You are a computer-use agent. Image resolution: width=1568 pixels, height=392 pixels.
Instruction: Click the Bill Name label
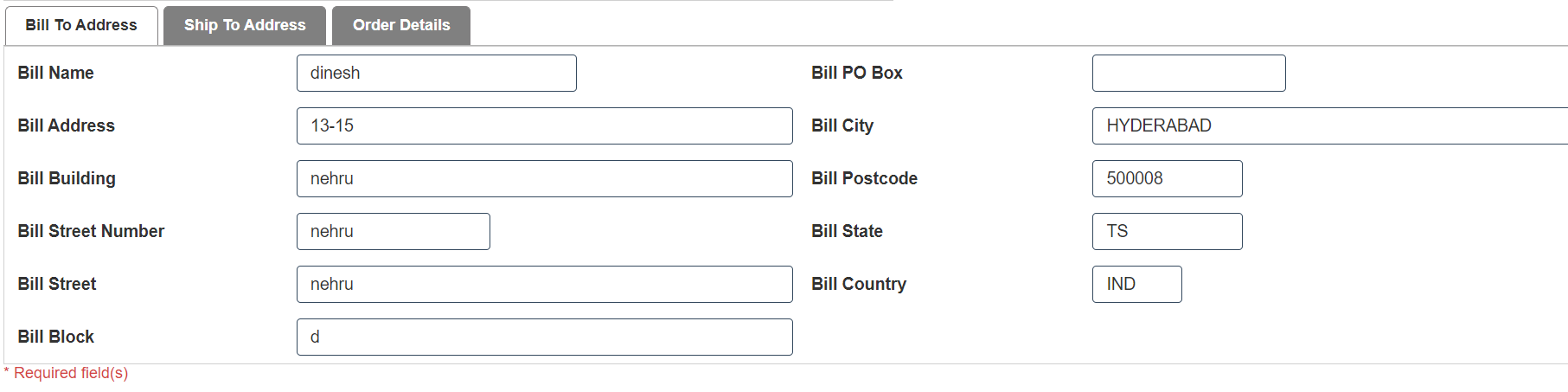pos(56,74)
